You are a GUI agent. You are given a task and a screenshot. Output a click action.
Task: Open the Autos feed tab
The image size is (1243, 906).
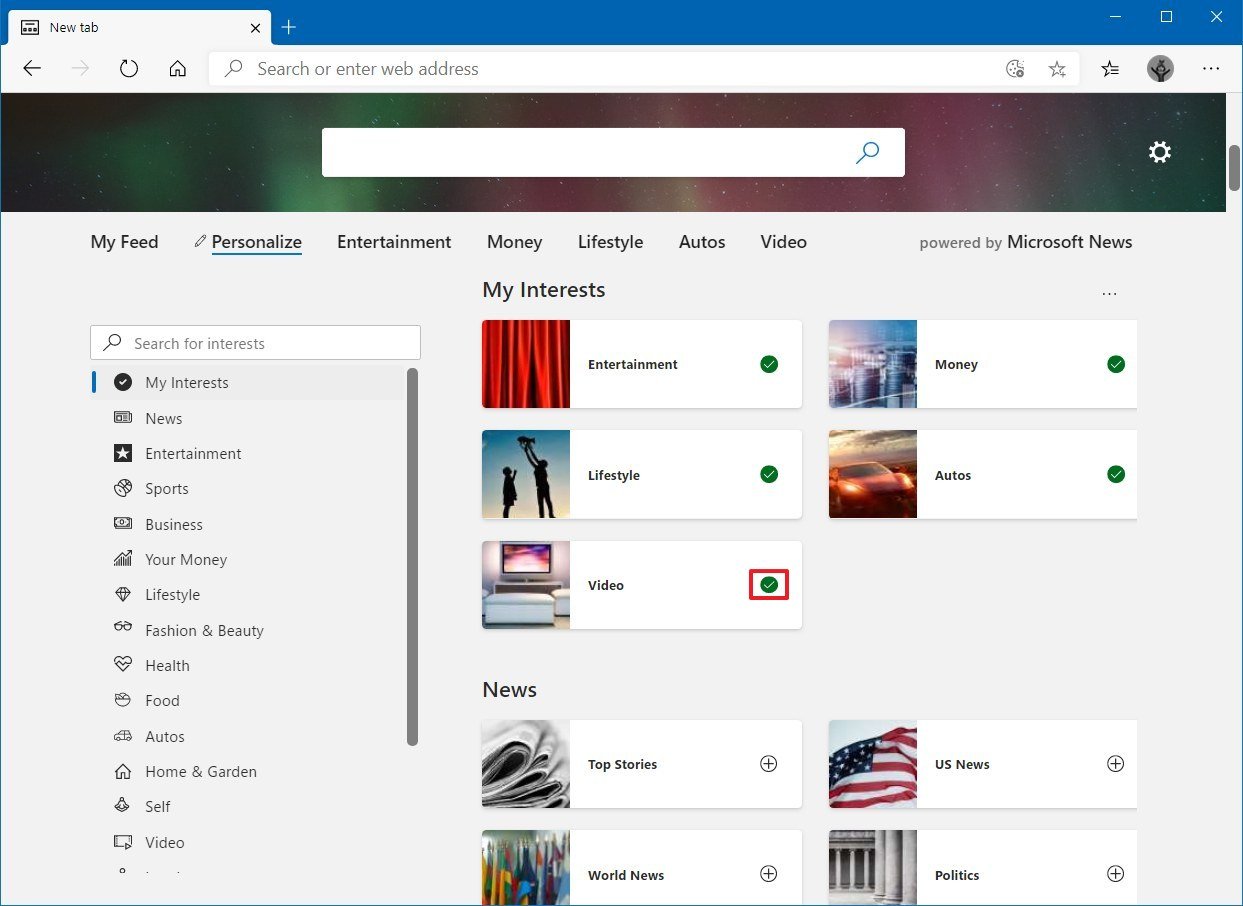pyautogui.click(x=702, y=242)
